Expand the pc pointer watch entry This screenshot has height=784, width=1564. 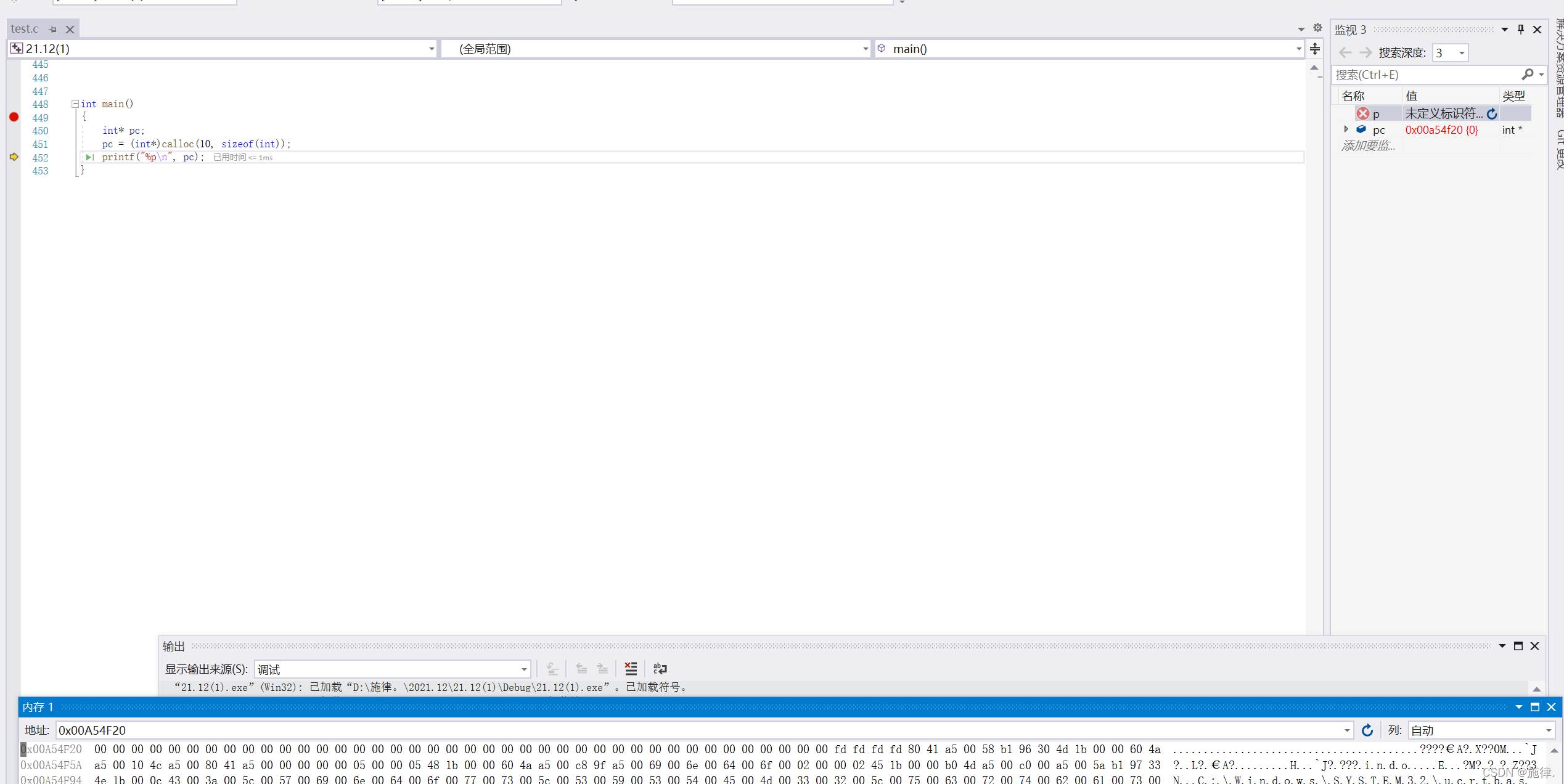(1346, 129)
